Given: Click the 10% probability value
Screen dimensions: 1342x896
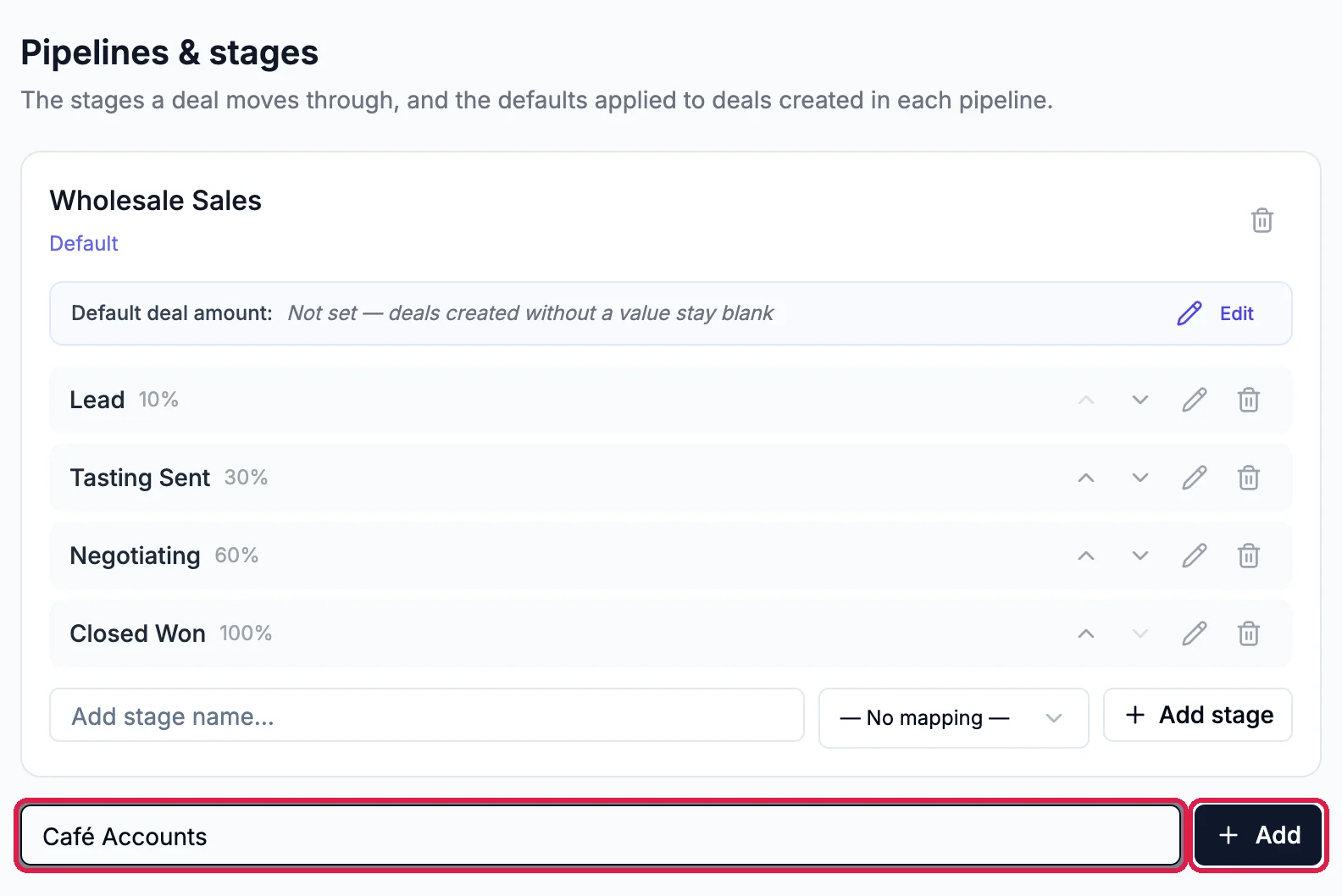Looking at the screenshot, I should tap(158, 400).
